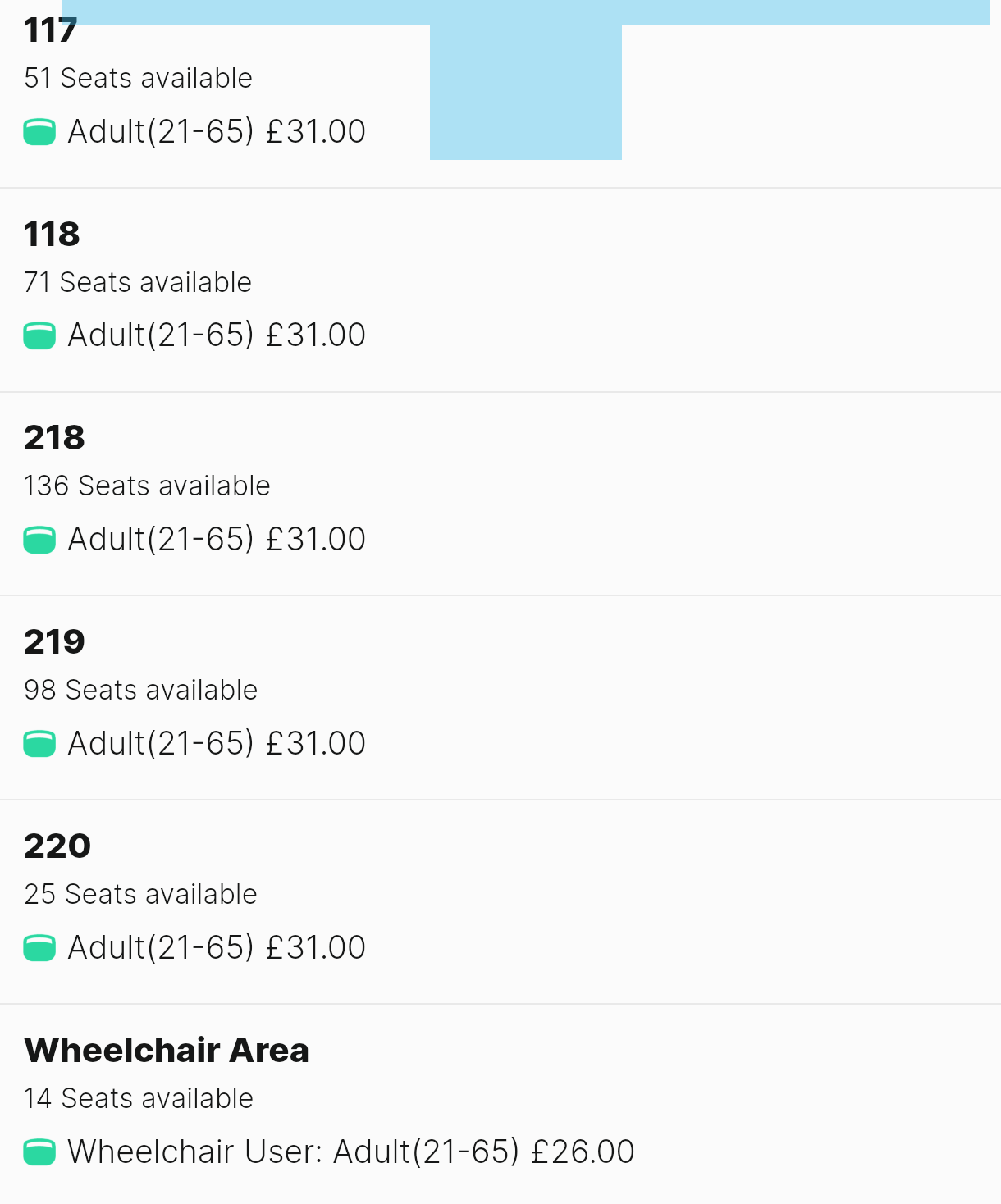This screenshot has width=1001, height=1204.
Task: Select section 218 heading
Action: (x=54, y=438)
